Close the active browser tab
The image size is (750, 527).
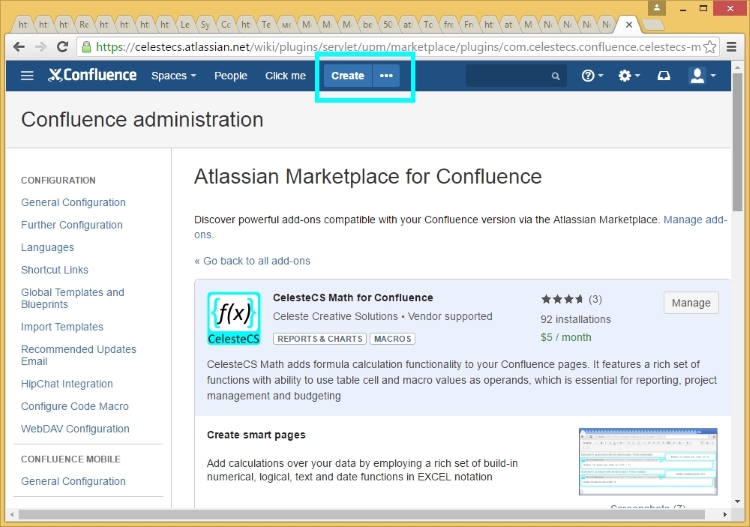pyautogui.click(x=629, y=24)
